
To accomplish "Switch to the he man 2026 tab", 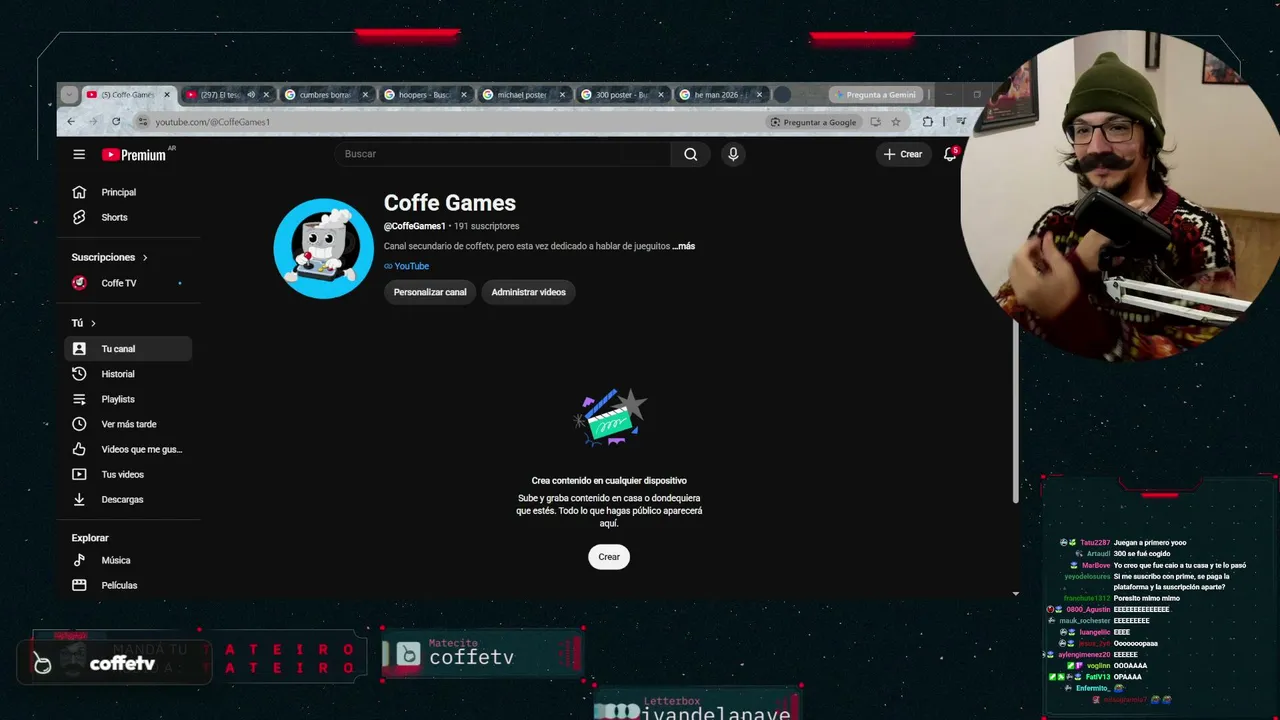I will [721, 95].
